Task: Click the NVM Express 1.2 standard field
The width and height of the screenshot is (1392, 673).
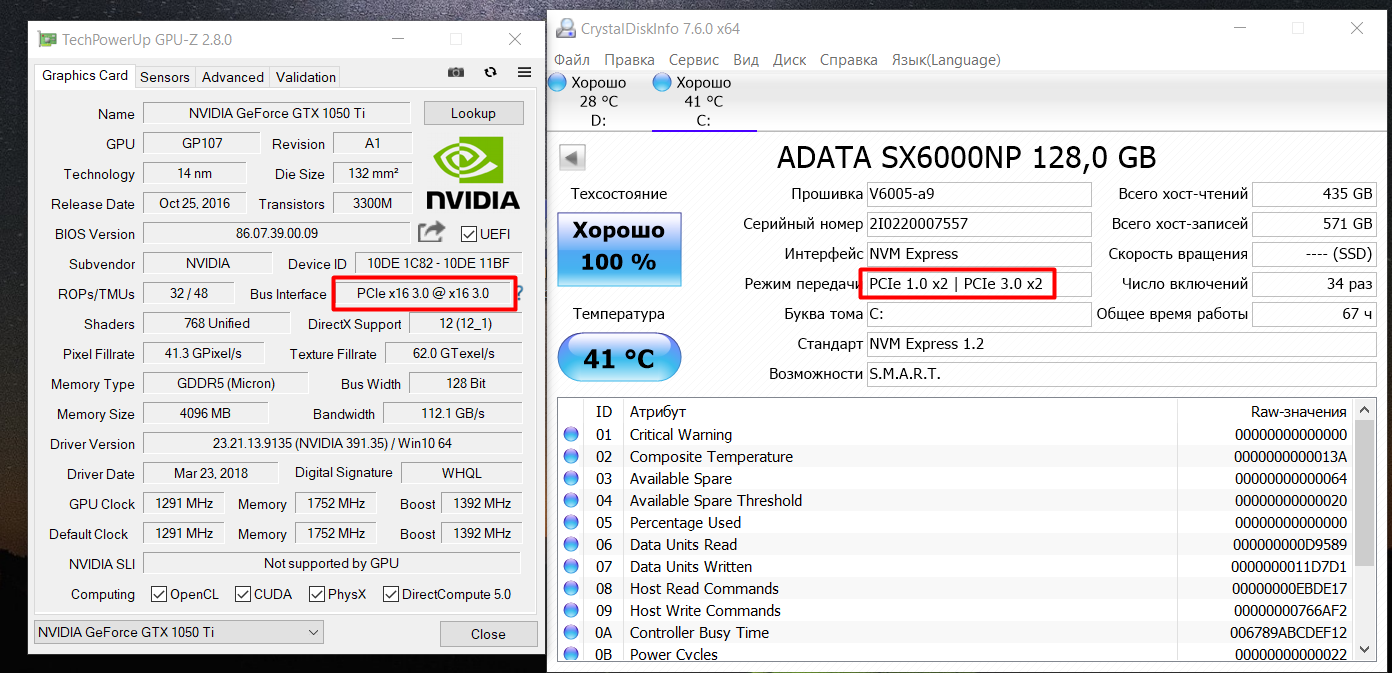Action: coord(1121,344)
